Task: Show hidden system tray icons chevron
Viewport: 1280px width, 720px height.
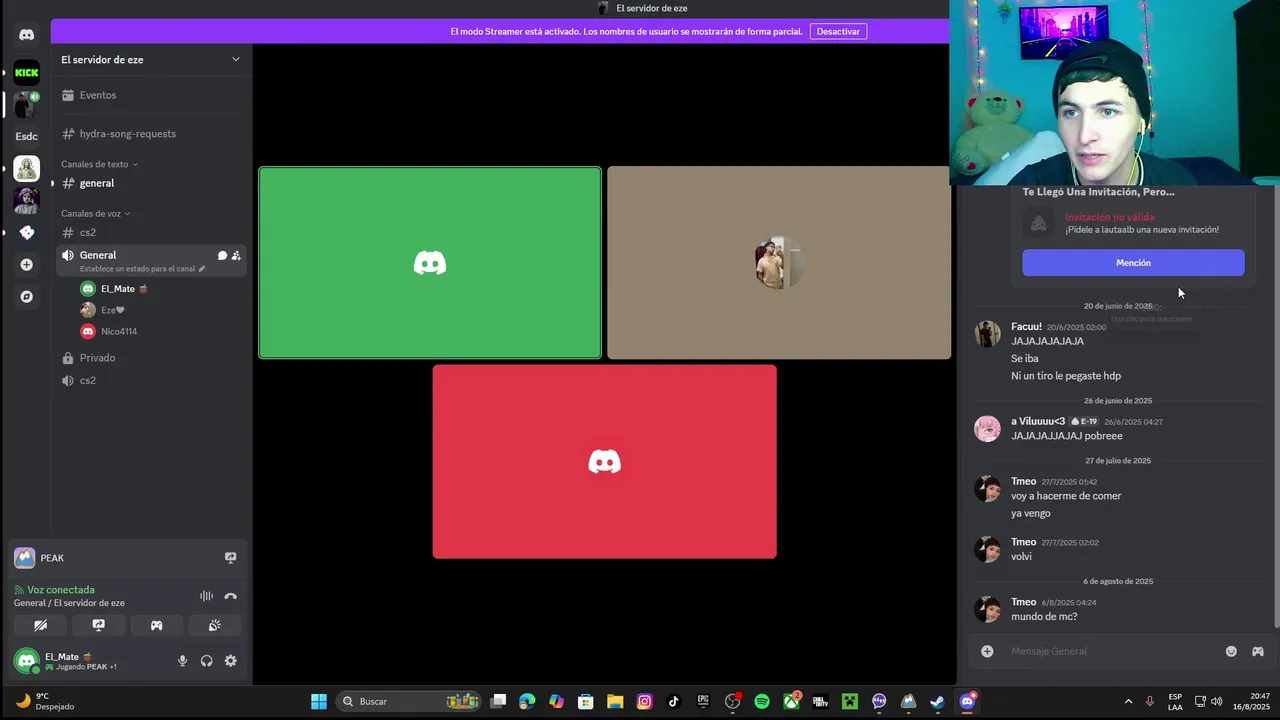Action: 1128,701
